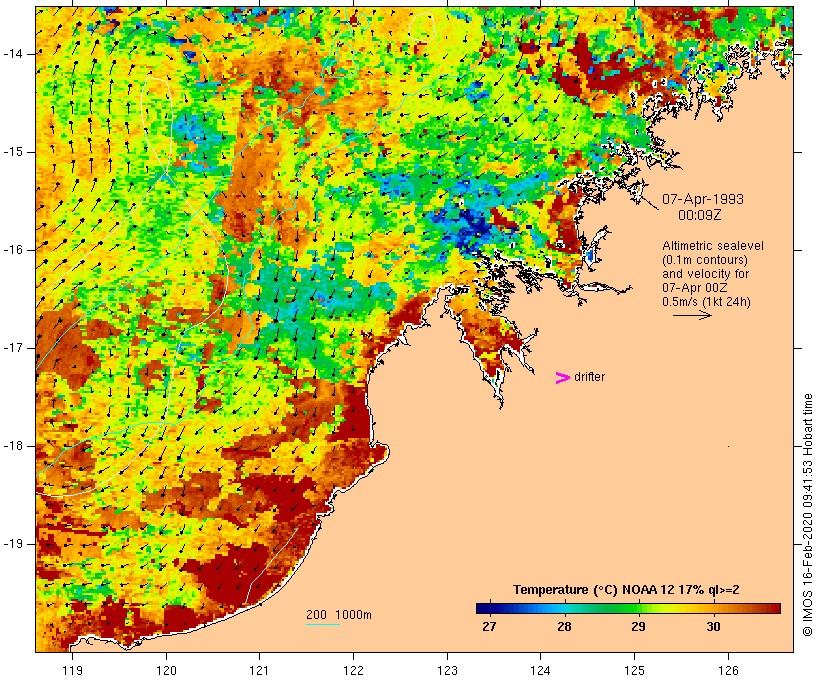Click the time label '00:09Z'

point(700,215)
